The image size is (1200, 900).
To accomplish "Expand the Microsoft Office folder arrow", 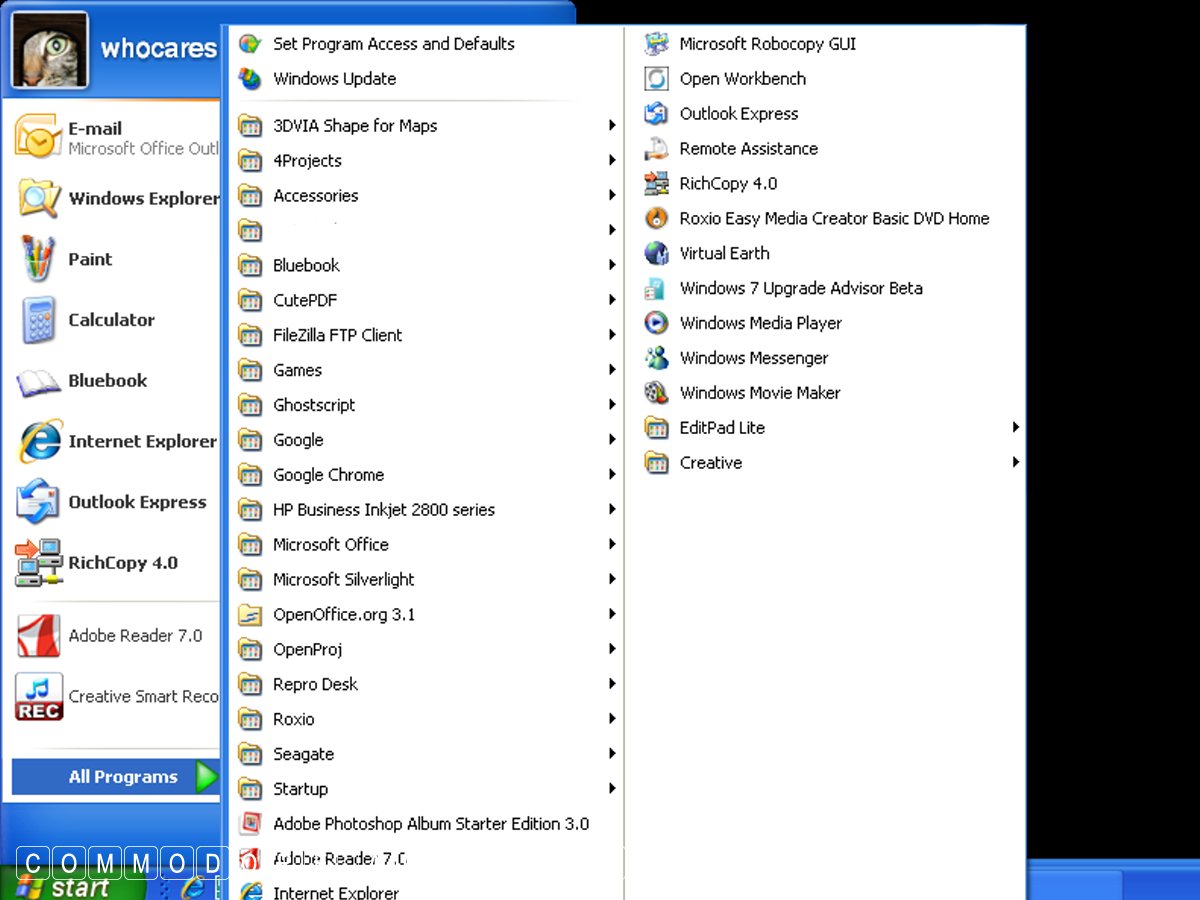I will (612, 545).
